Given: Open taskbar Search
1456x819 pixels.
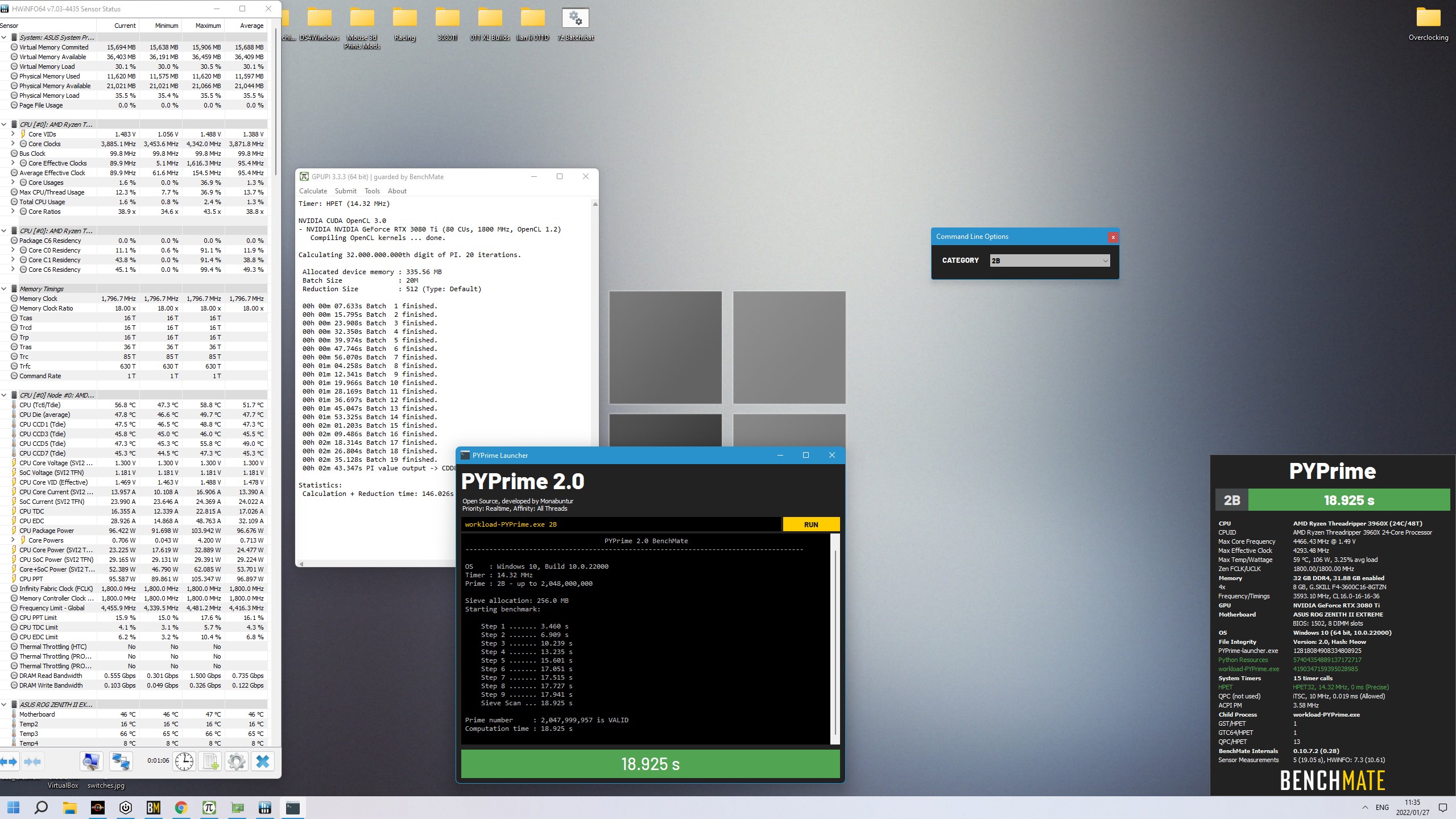Looking at the screenshot, I should 41,808.
